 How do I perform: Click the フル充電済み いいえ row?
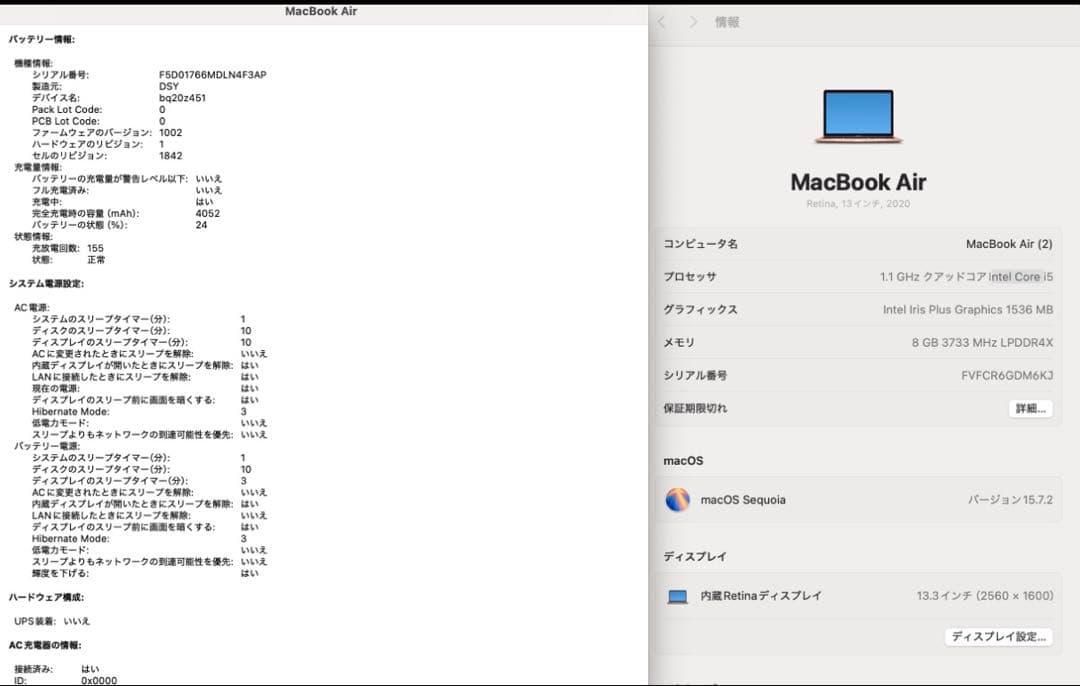(127, 190)
